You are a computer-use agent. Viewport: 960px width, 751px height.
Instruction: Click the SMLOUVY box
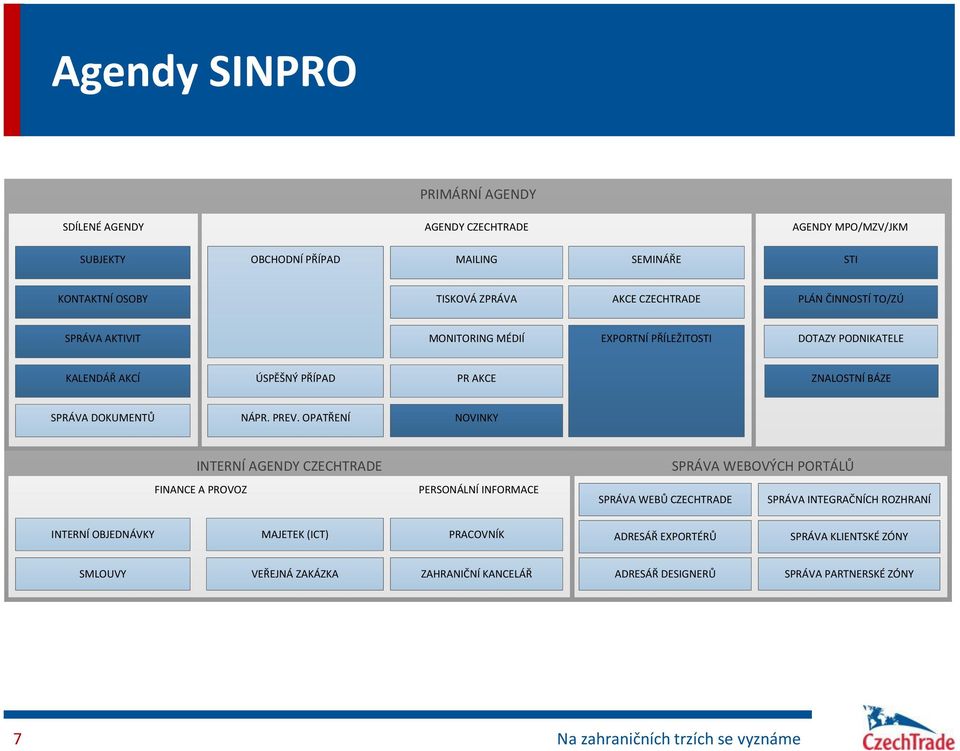pos(103,574)
